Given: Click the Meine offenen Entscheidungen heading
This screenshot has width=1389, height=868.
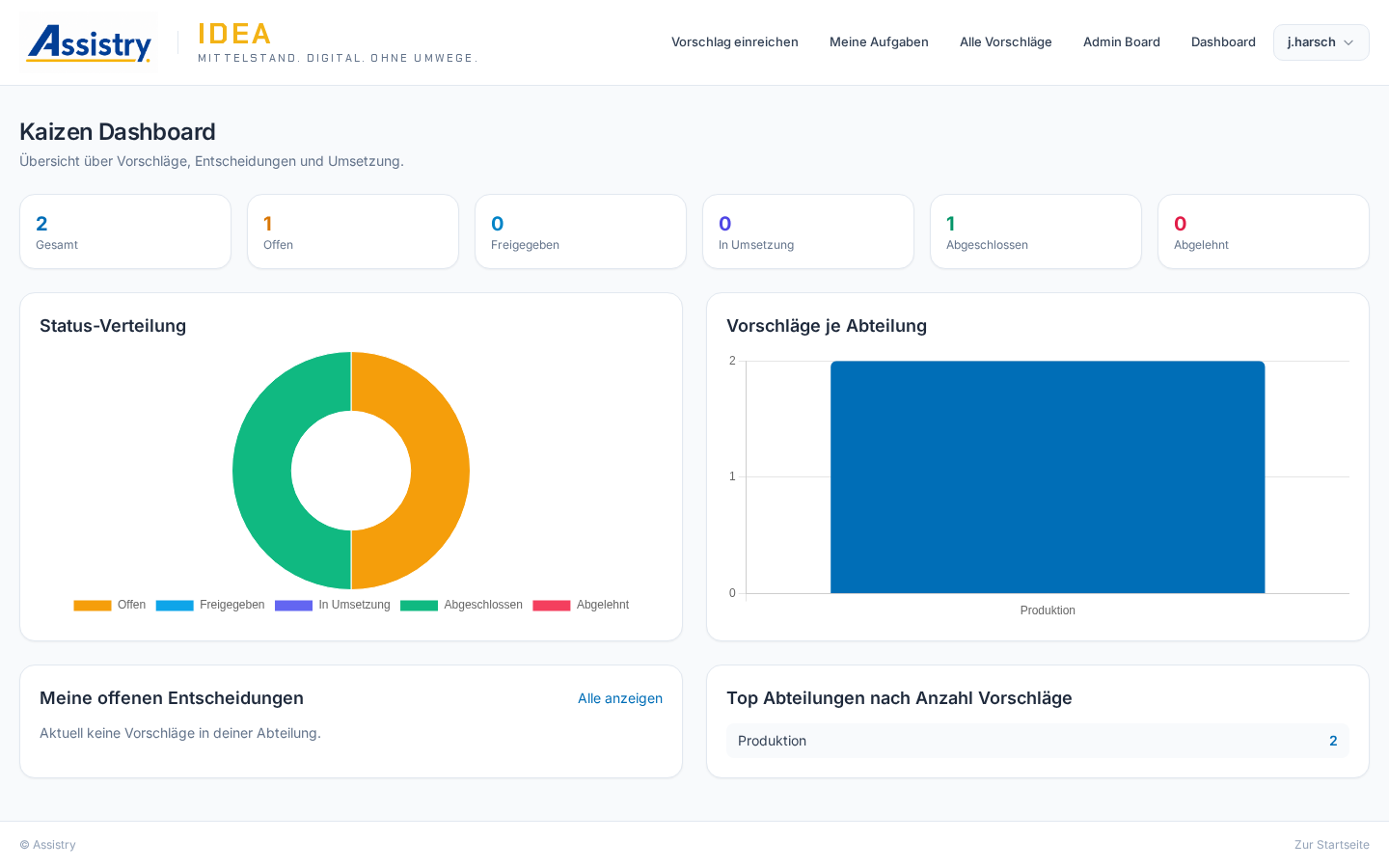Looking at the screenshot, I should pos(172,698).
